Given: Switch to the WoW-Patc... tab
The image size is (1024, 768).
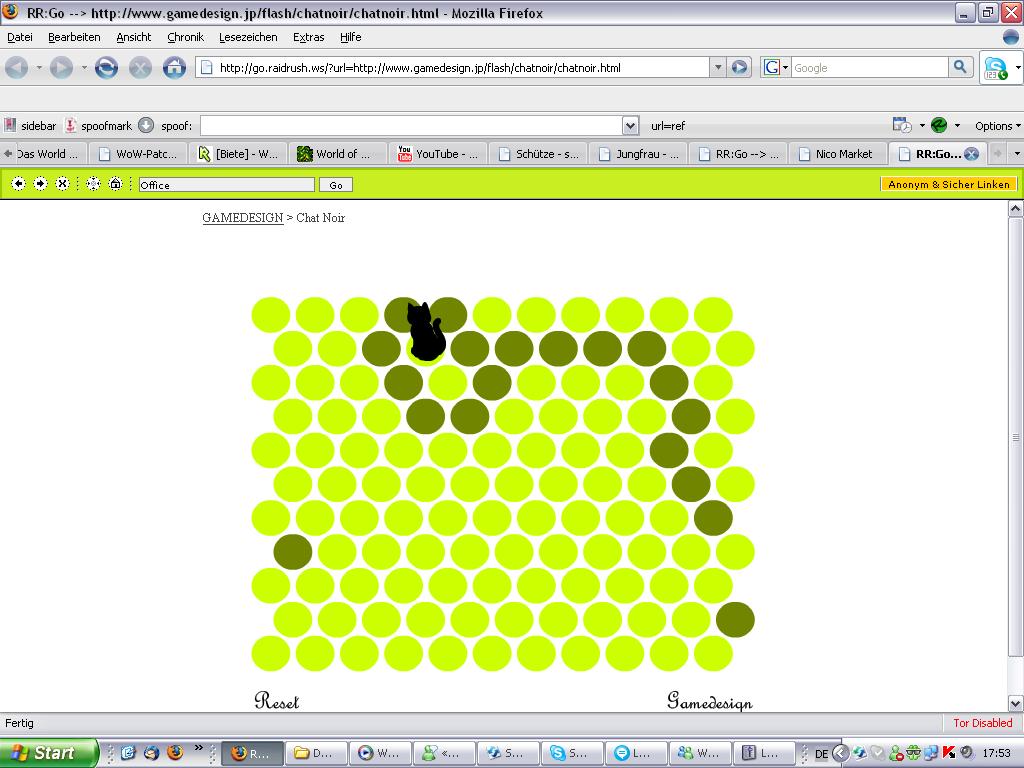Looking at the screenshot, I should coord(138,153).
